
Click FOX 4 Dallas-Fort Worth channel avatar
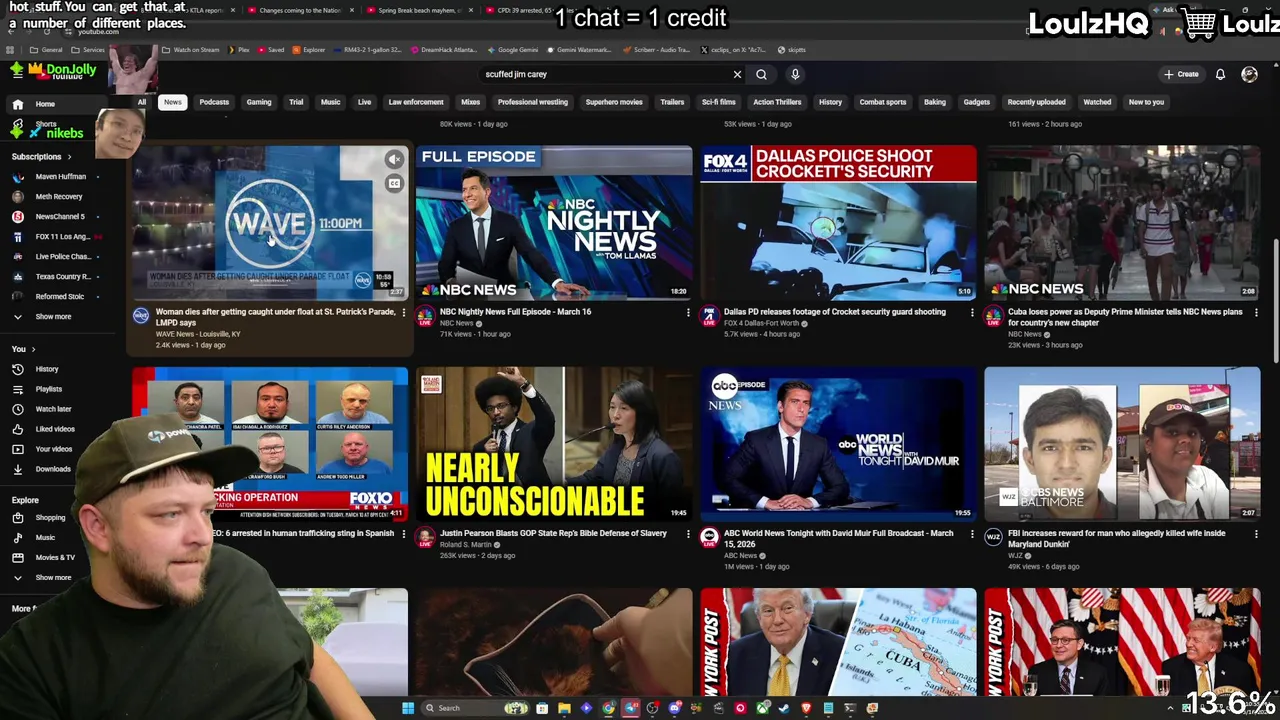tap(709, 316)
